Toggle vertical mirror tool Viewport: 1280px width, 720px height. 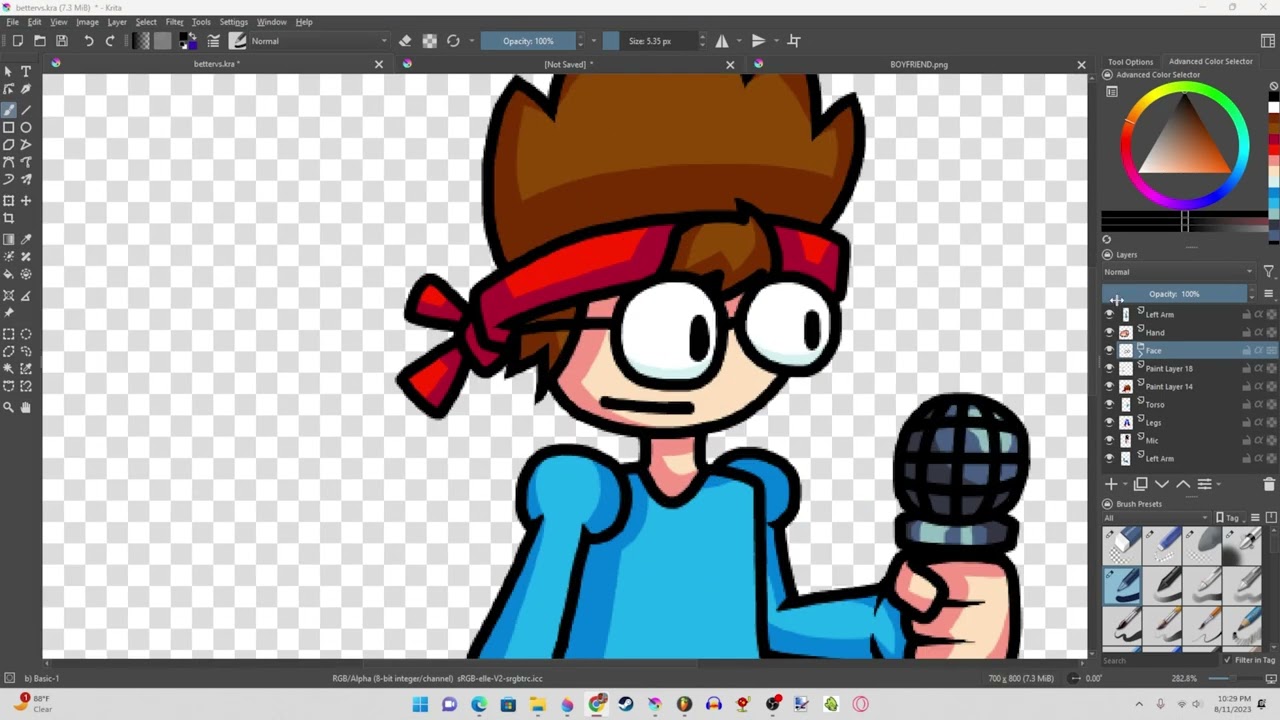tap(758, 41)
